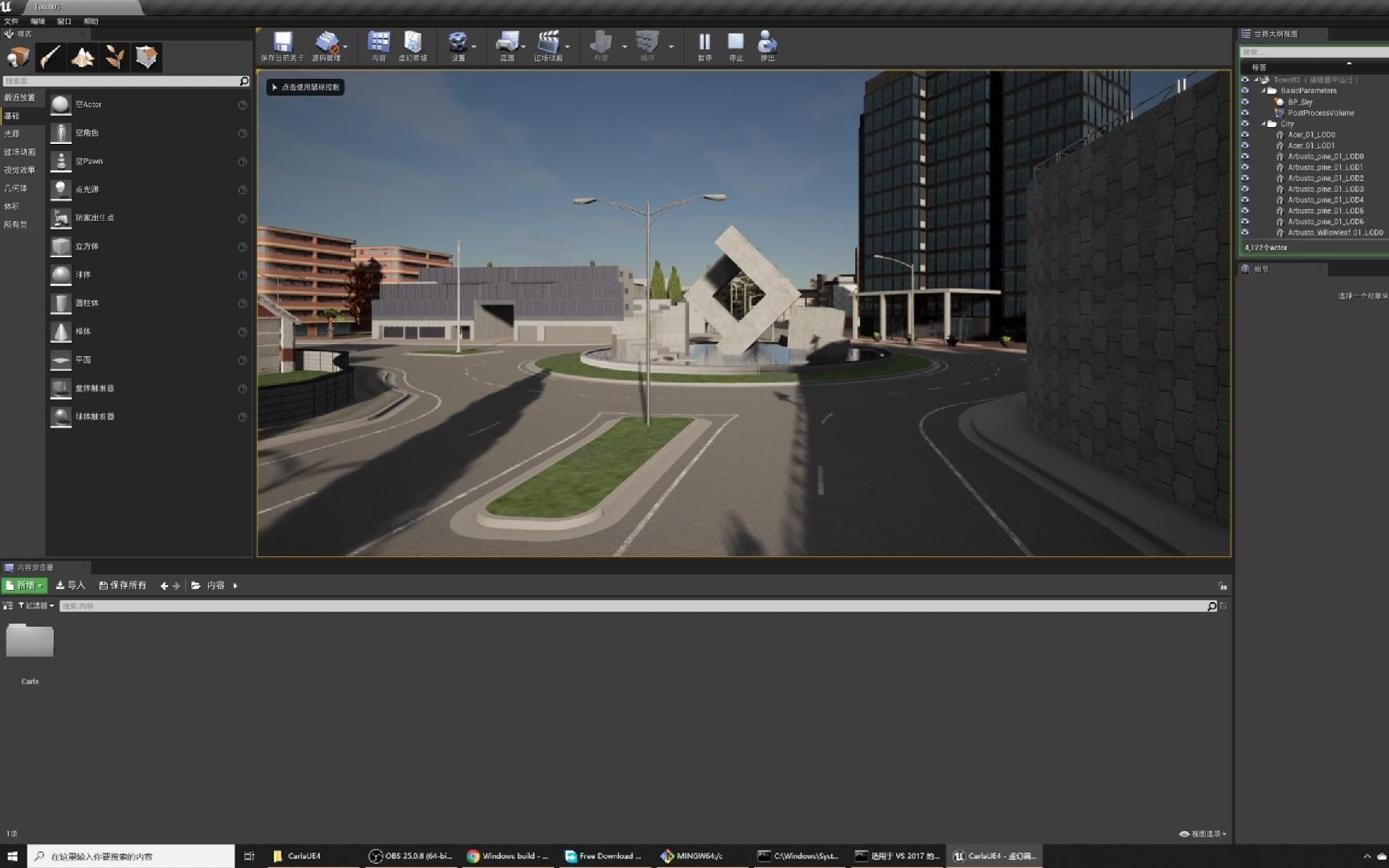This screenshot has height=868, width=1389.
Task: Select the Paint mode brush icon
Action: 50,57
